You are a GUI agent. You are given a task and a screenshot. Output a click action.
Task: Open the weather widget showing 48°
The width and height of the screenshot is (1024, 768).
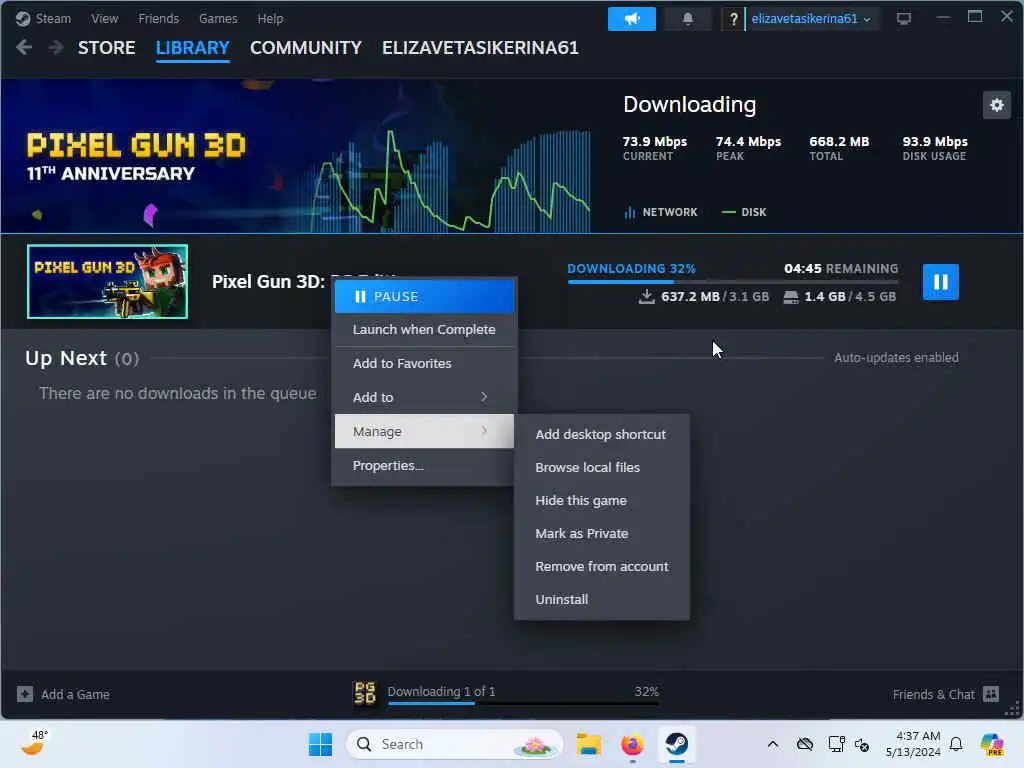[x=34, y=743]
